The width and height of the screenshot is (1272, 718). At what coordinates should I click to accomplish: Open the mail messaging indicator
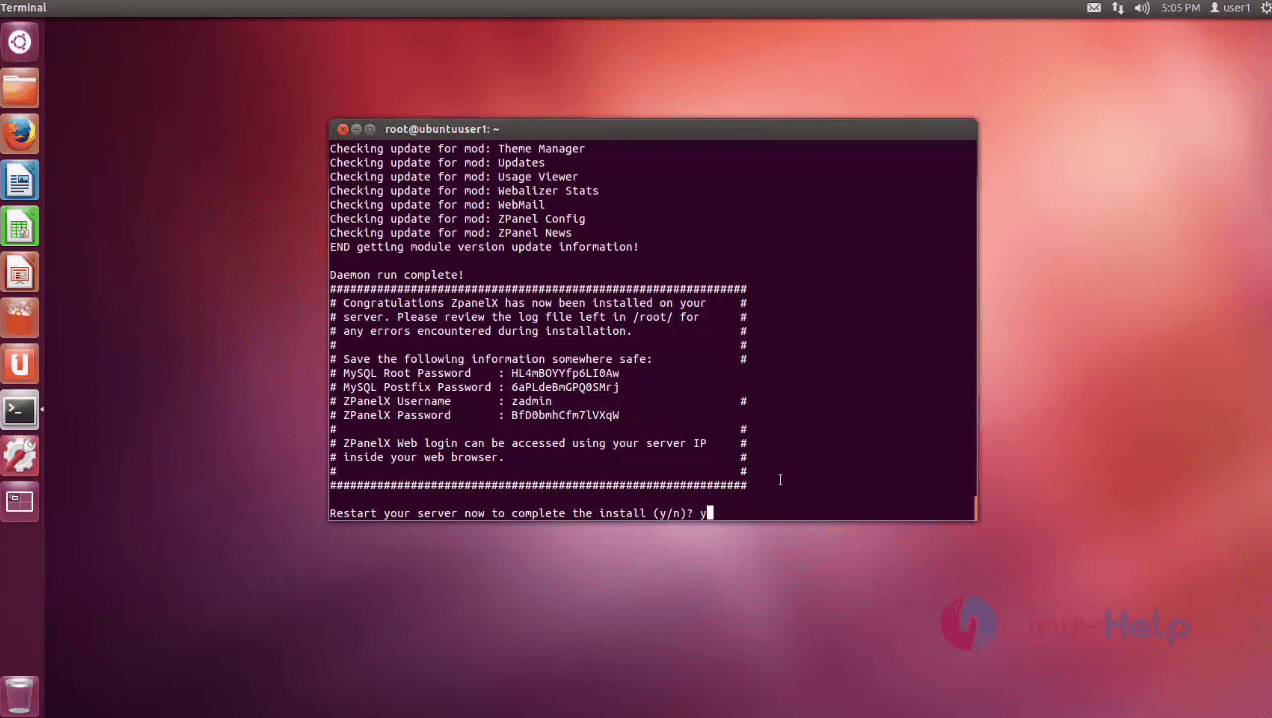point(1094,8)
